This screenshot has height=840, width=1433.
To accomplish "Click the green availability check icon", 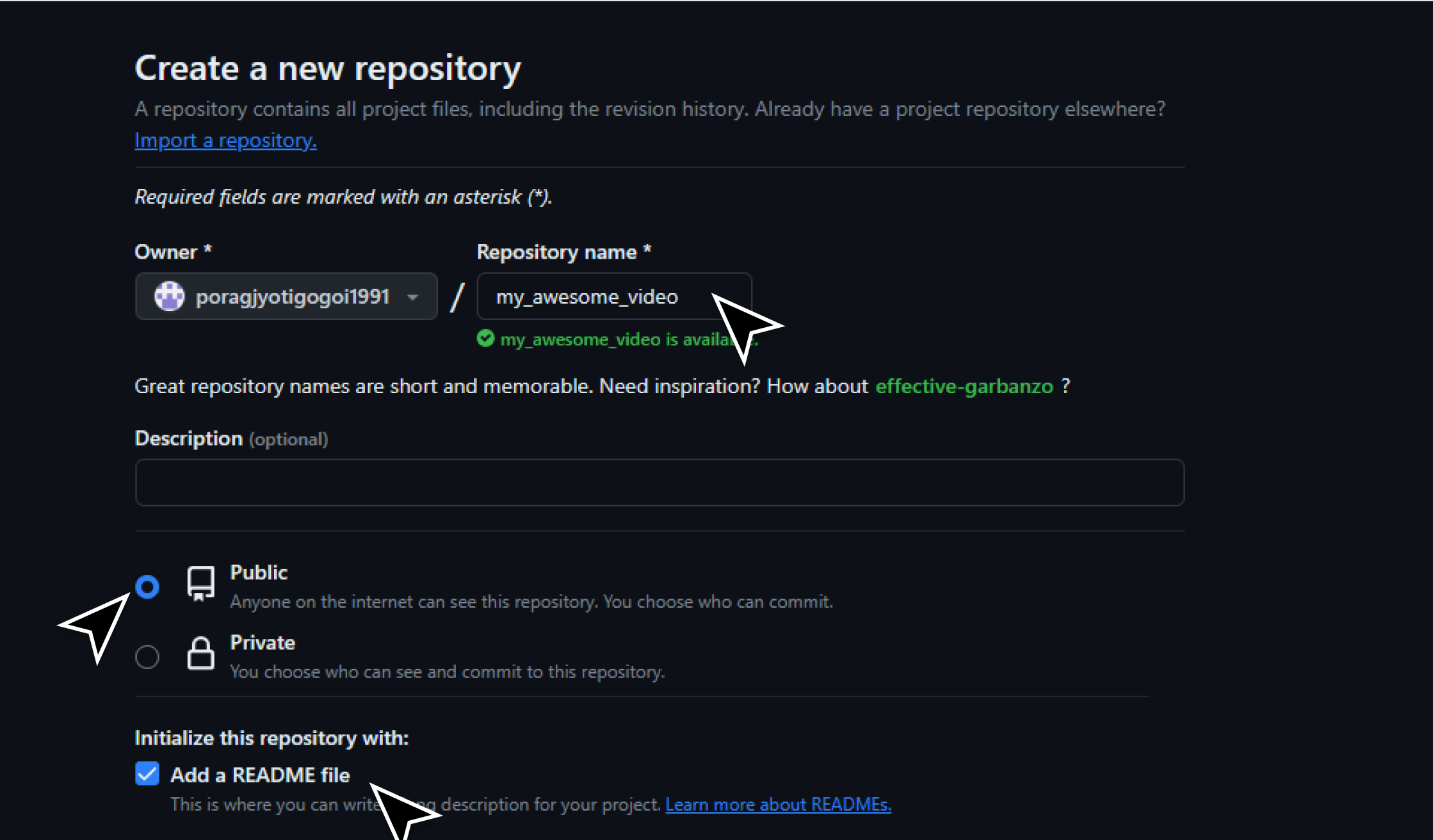I will click(486, 338).
